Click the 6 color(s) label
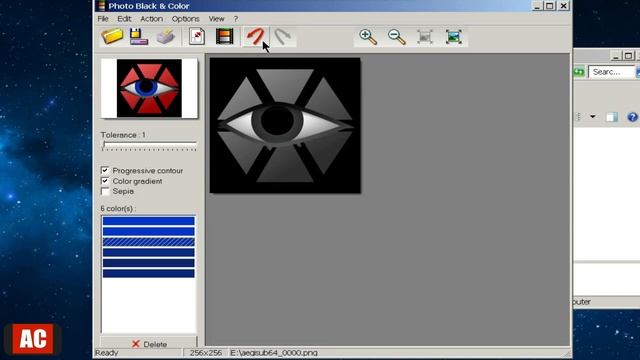This screenshot has height=360, width=640. pyautogui.click(x=118, y=209)
